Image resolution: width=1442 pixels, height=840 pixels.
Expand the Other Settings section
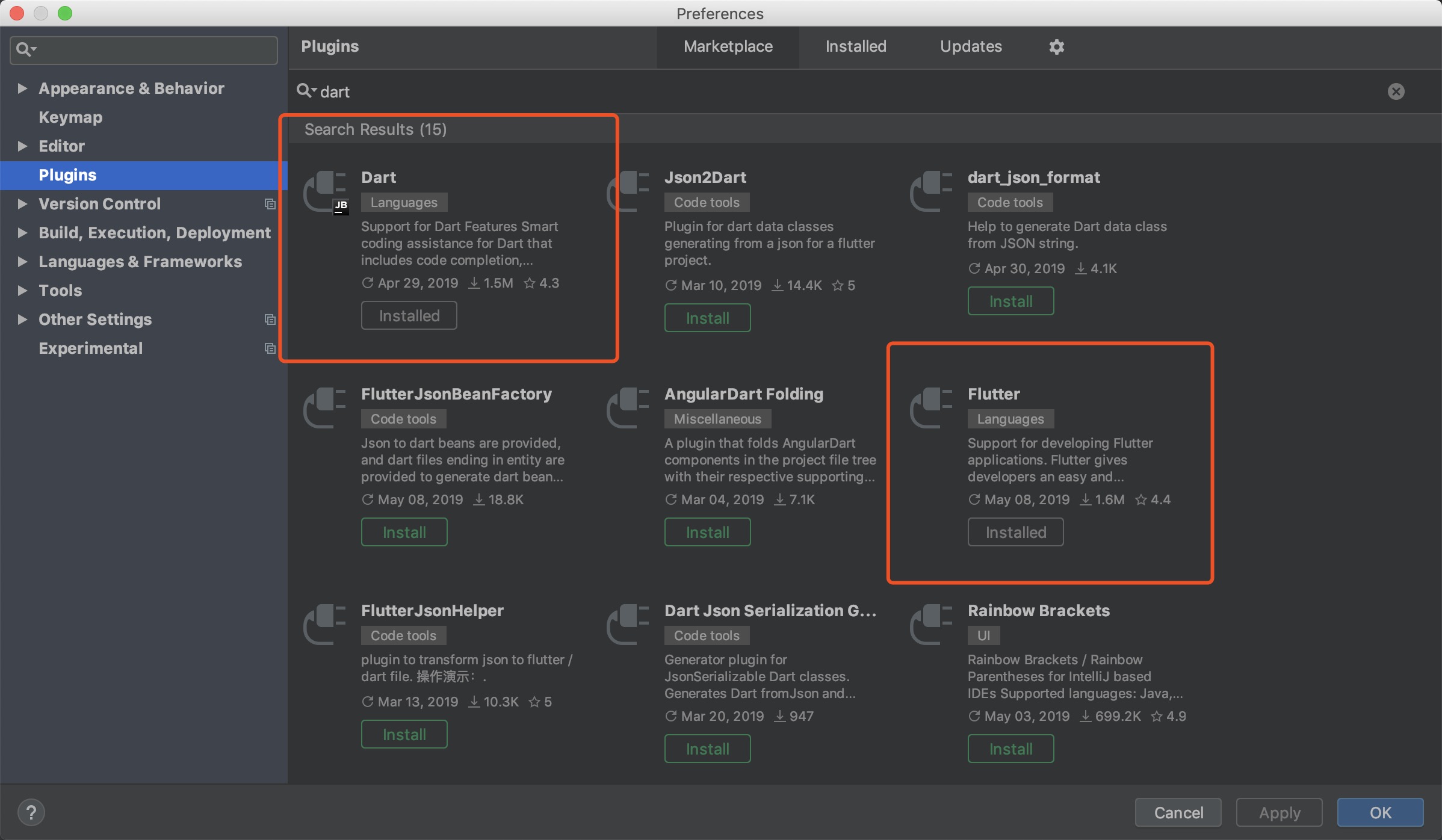22,320
